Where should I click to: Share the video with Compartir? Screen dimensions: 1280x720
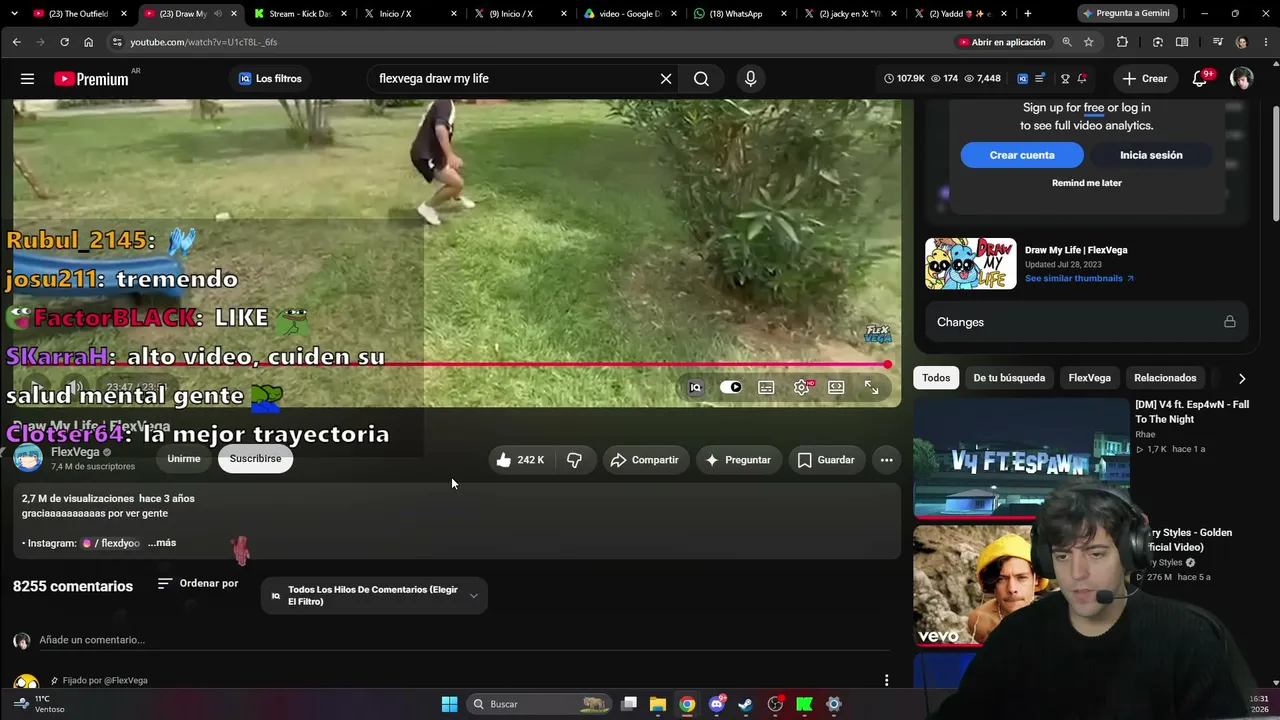click(645, 460)
